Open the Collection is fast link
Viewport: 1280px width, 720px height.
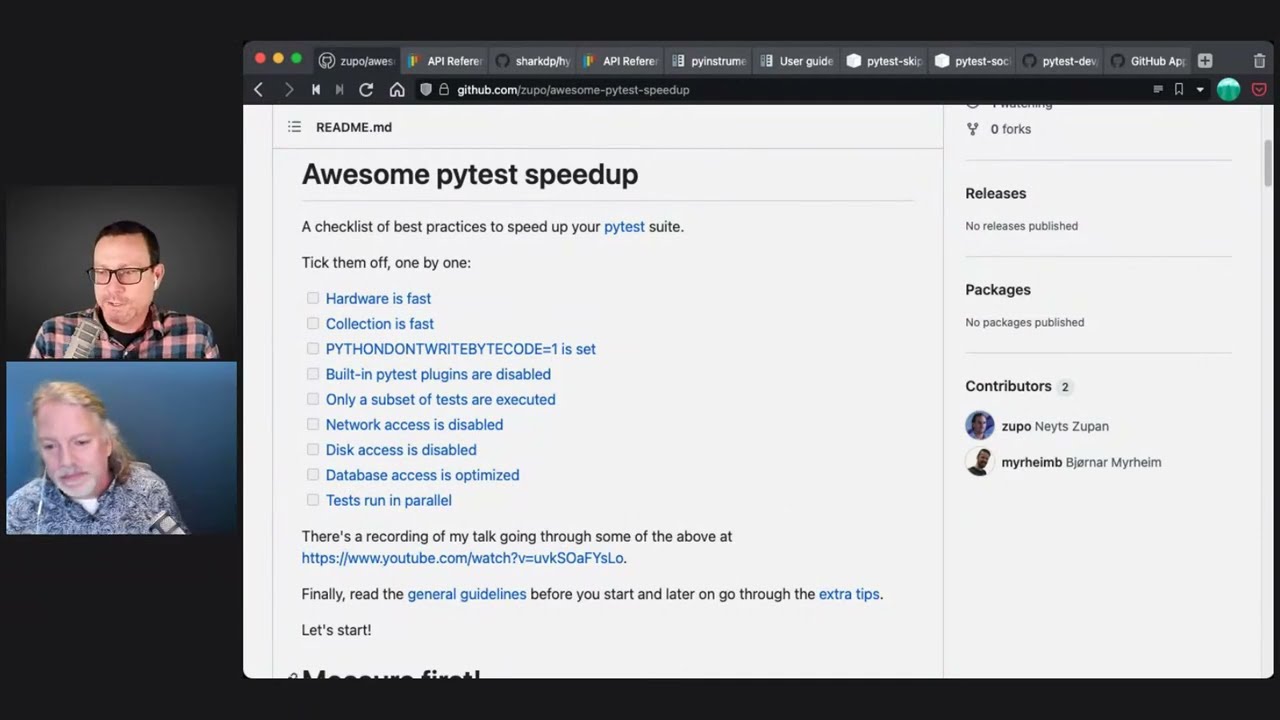point(380,323)
